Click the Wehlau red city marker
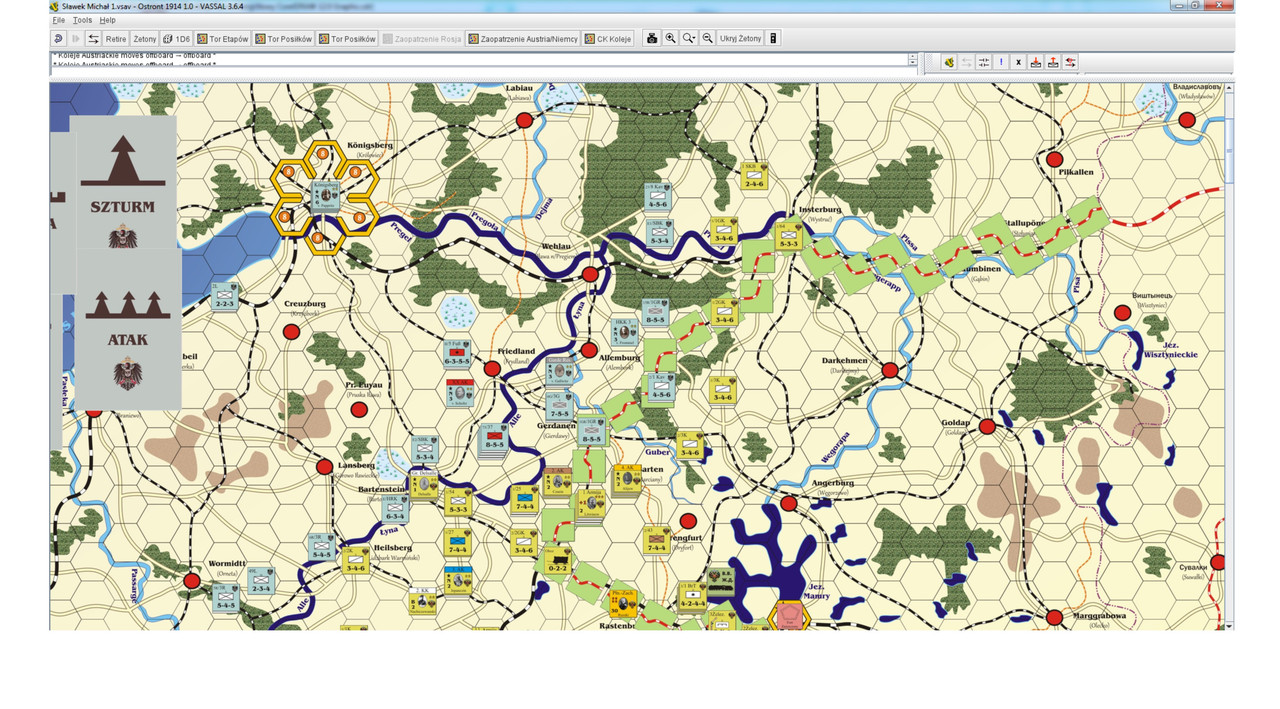The width and height of the screenshot is (1280, 709). click(x=590, y=274)
